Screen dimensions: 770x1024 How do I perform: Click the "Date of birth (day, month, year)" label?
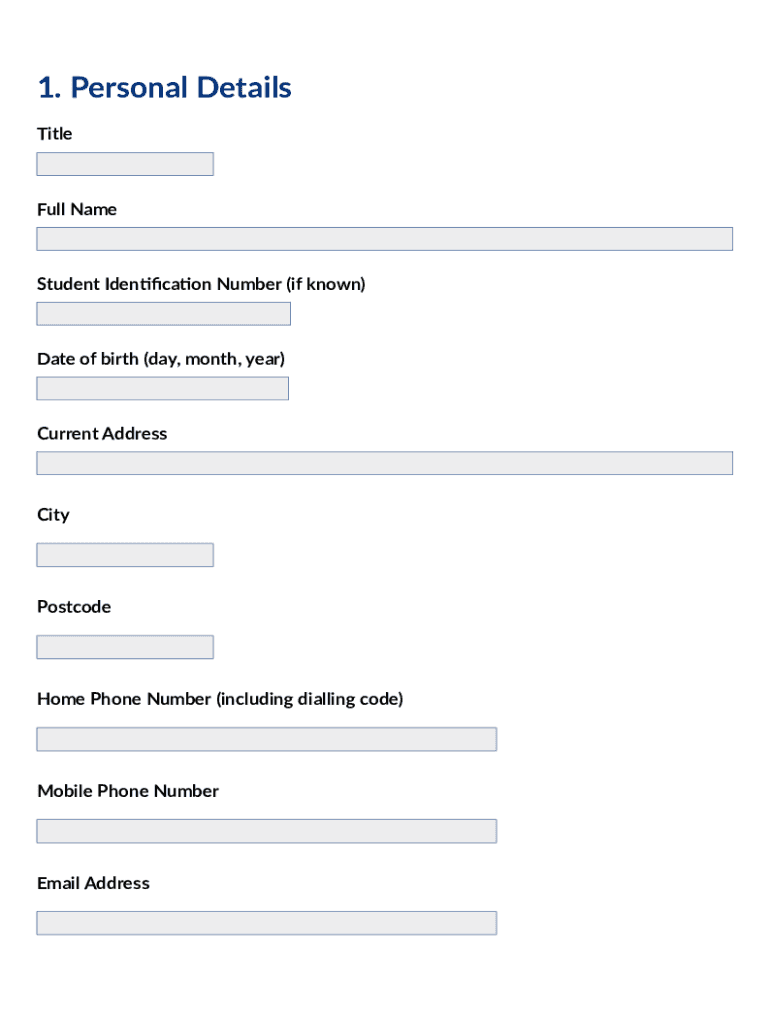click(x=161, y=359)
